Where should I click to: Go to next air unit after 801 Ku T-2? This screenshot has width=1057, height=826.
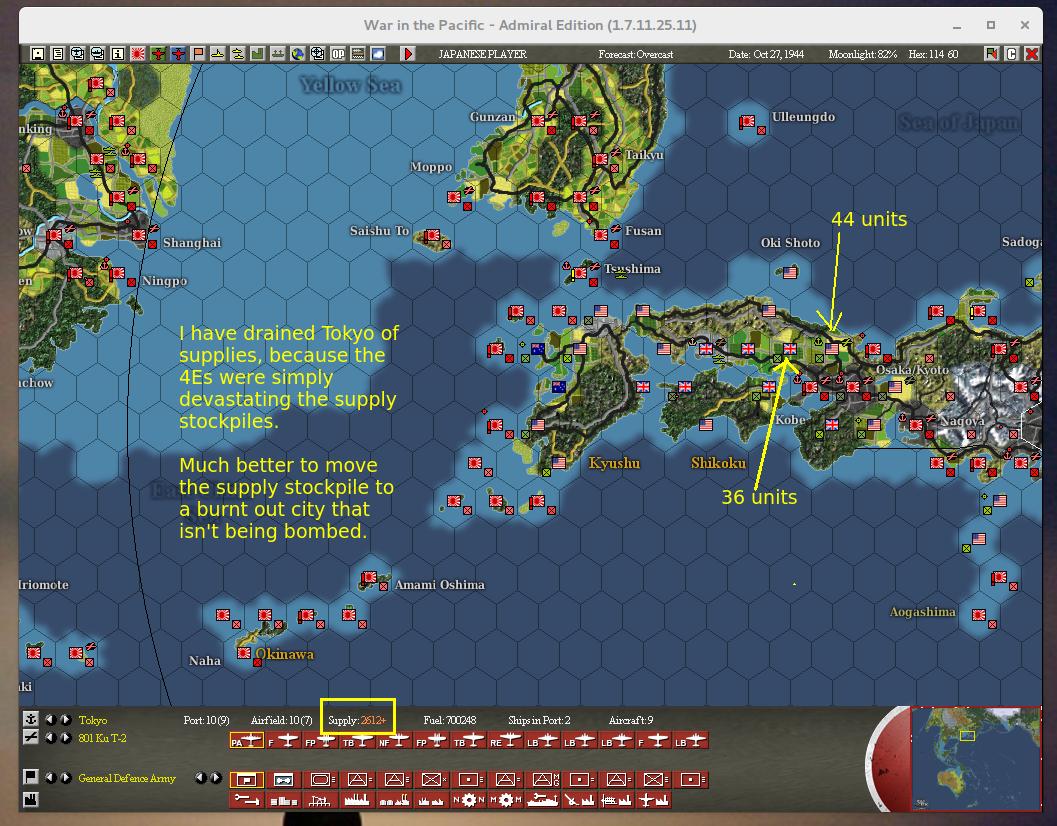tap(65, 738)
